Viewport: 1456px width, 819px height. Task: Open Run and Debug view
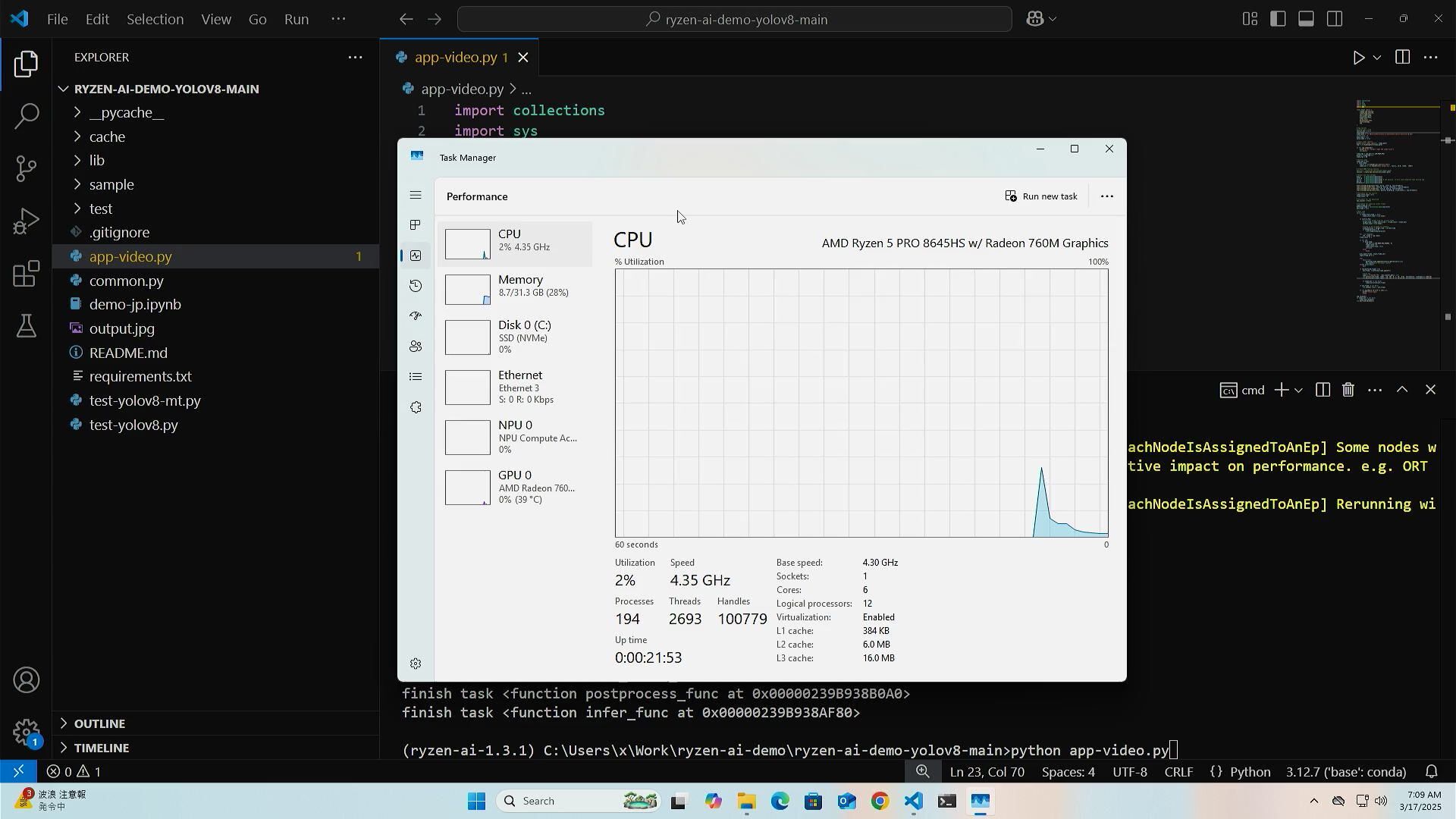tap(27, 221)
